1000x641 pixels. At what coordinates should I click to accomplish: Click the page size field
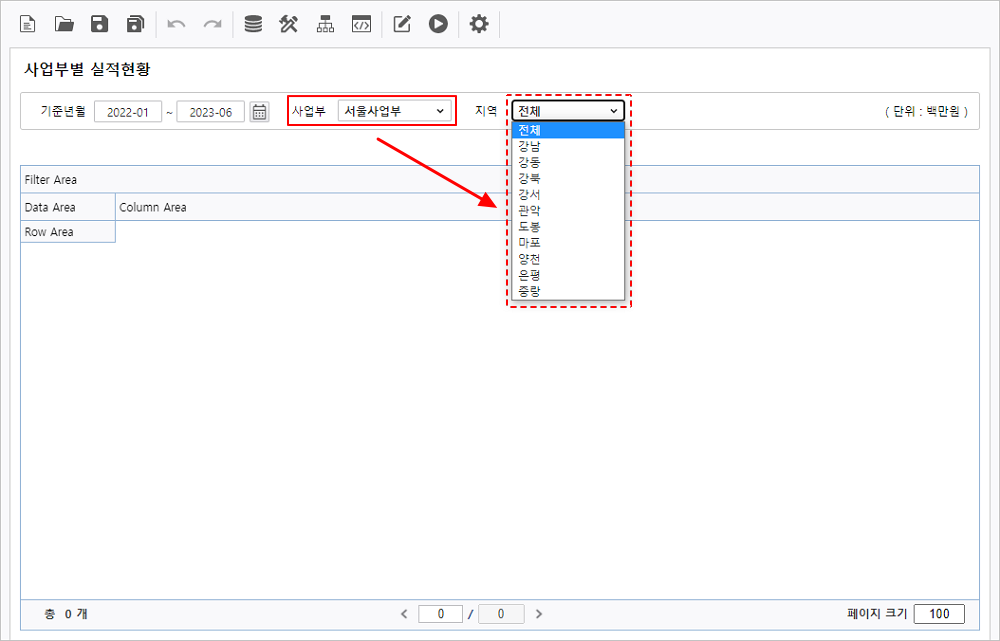pyautogui.click(x=939, y=614)
